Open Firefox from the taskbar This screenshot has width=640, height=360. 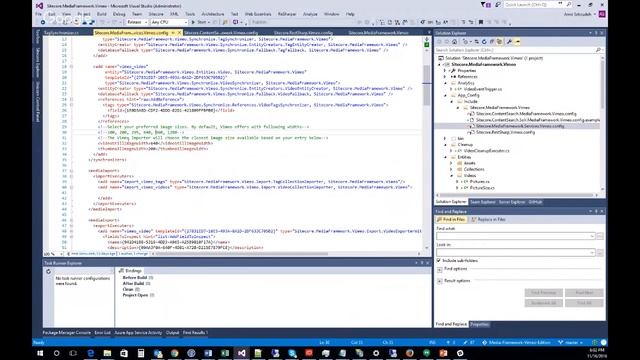pos(410,353)
